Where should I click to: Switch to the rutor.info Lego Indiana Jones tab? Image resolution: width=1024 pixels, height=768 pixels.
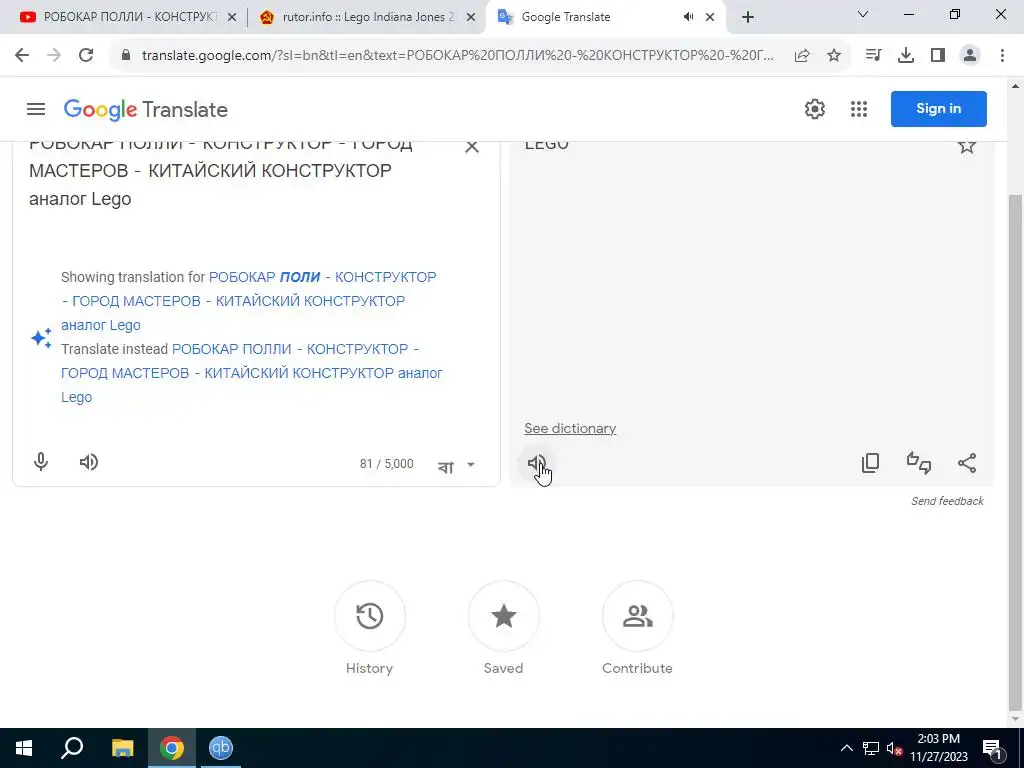pos(366,17)
